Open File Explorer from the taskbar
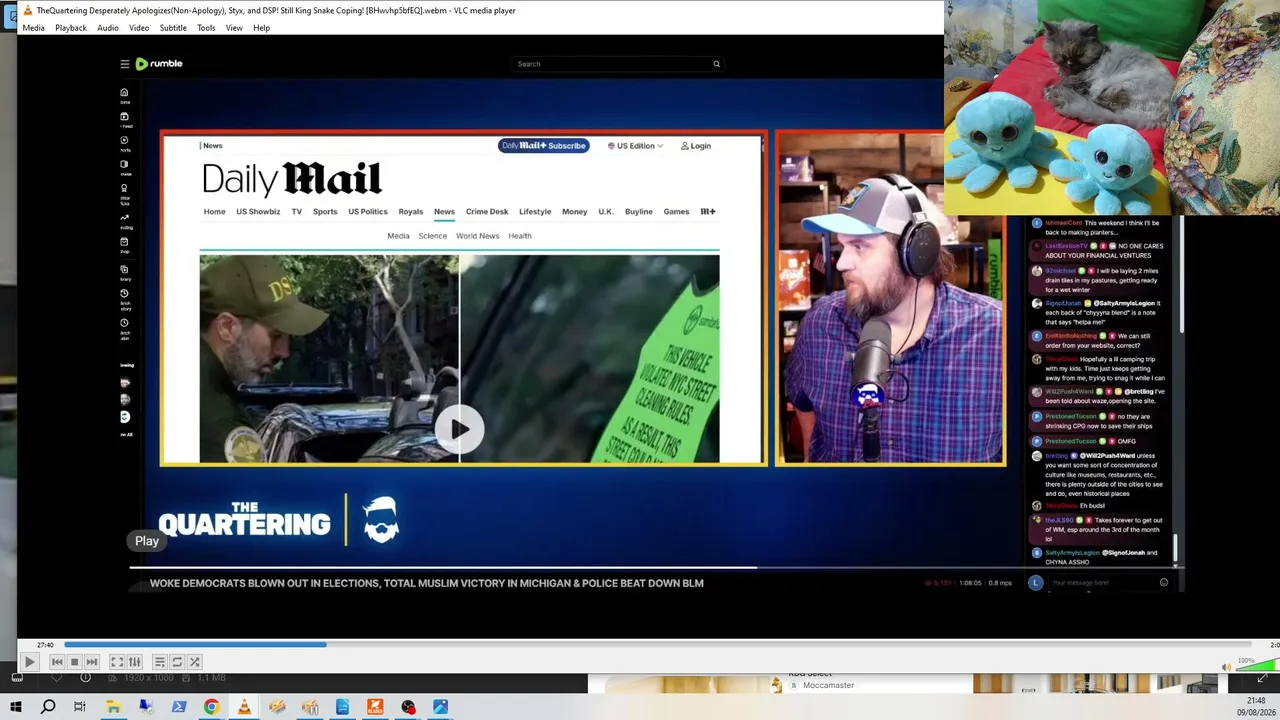 click(113, 707)
